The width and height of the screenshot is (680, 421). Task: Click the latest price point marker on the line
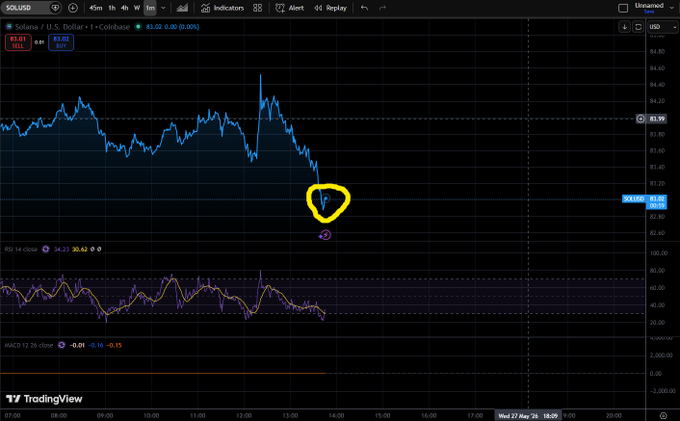point(326,199)
